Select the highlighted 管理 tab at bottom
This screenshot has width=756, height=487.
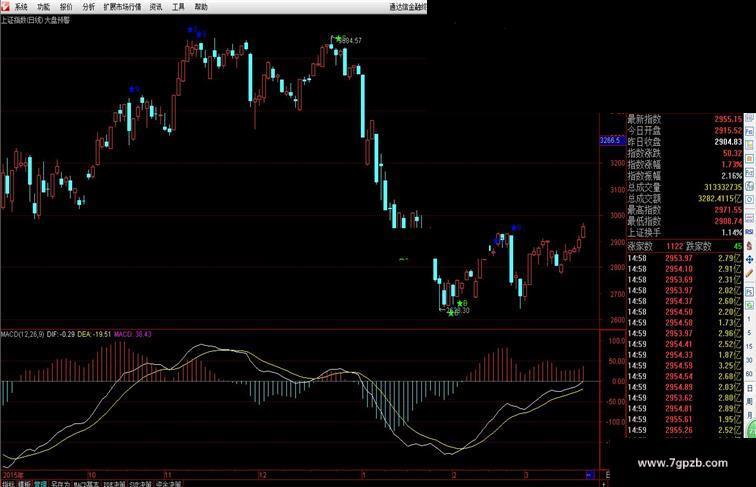click(x=40, y=484)
